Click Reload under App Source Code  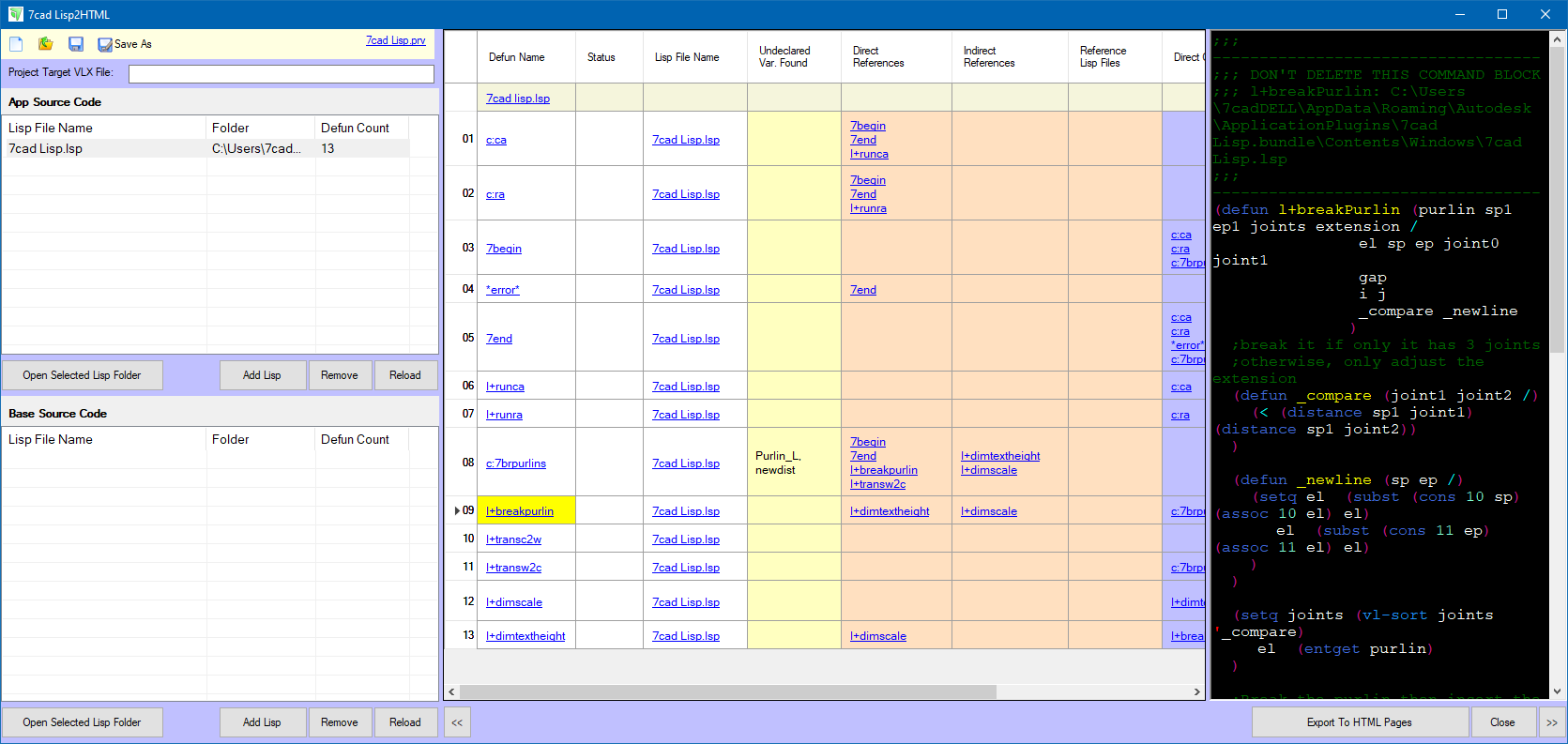tap(405, 375)
